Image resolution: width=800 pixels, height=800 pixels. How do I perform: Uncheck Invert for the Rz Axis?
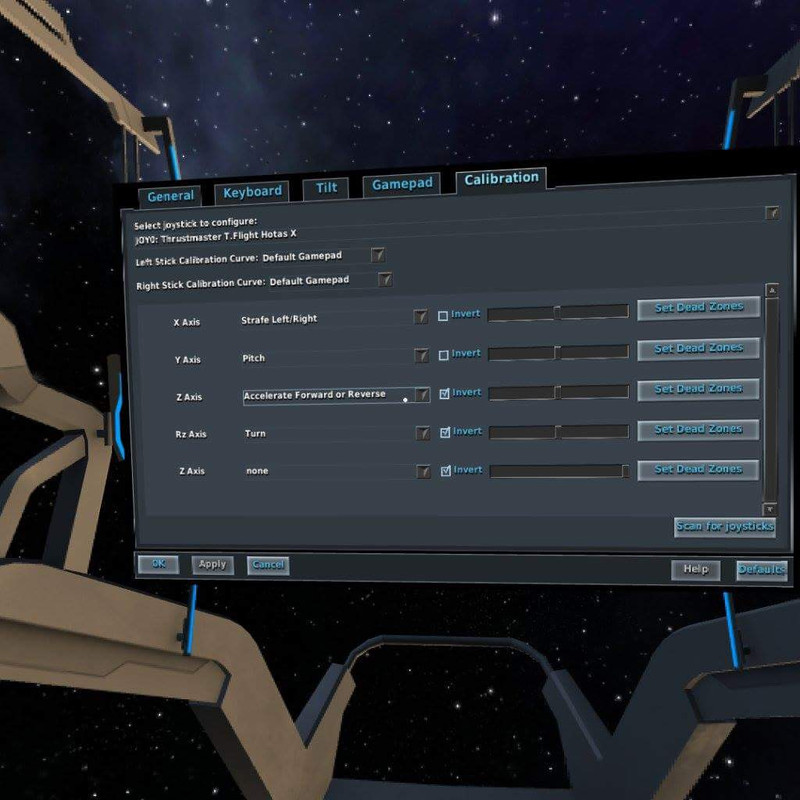pyautogui.click(x=445, y=433)
